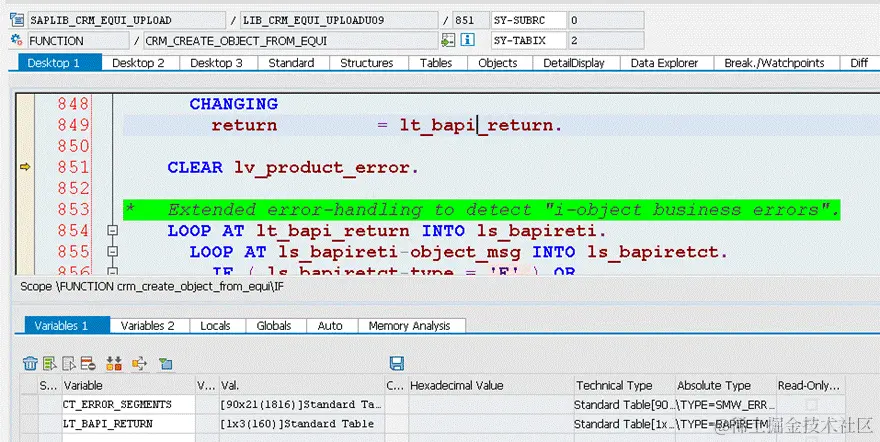This screenshot has height=442, width=880.
Task: Open the Diff tab
Action: coord(860,63)
